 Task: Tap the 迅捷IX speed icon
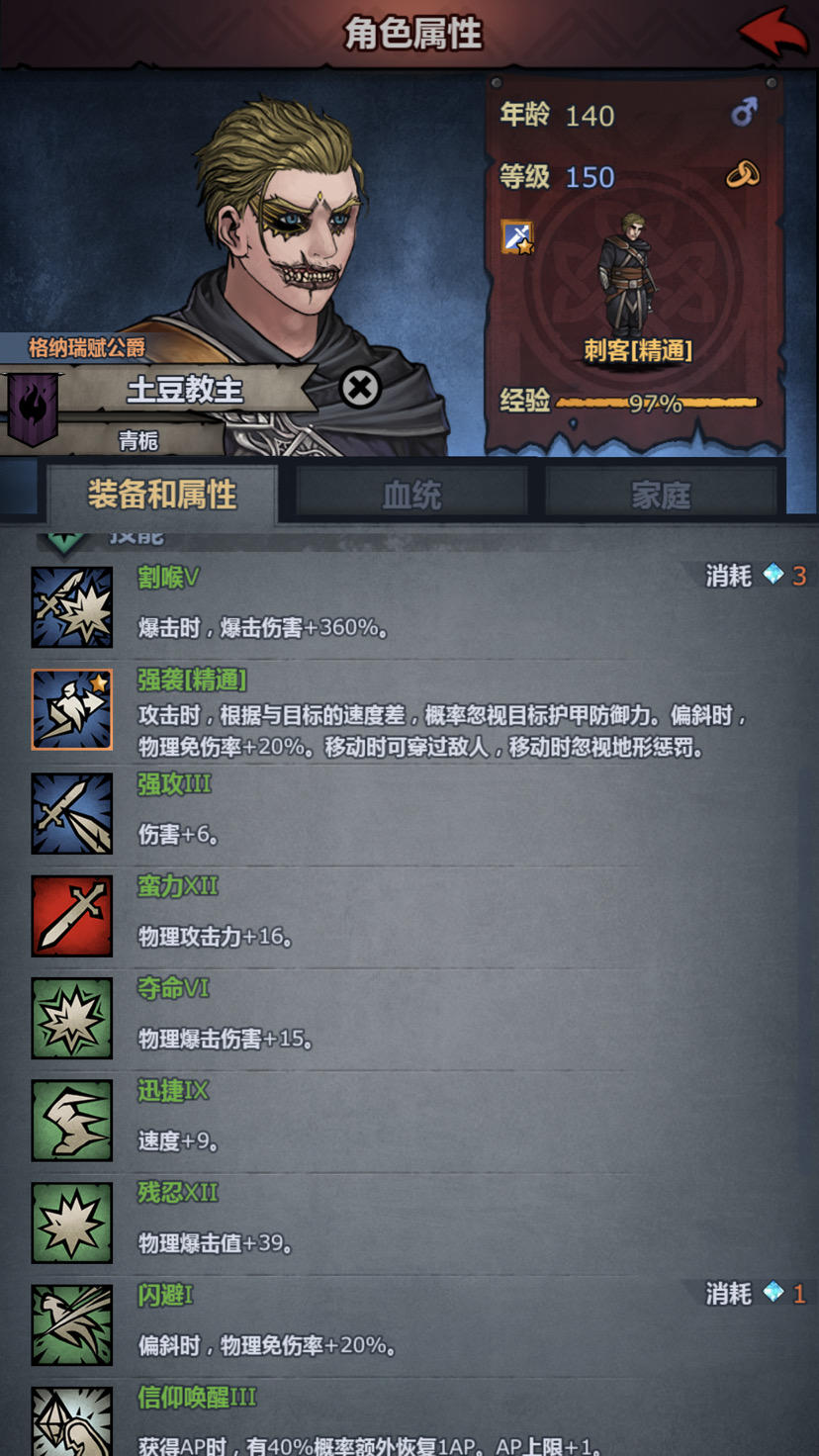click(71, 1121)
